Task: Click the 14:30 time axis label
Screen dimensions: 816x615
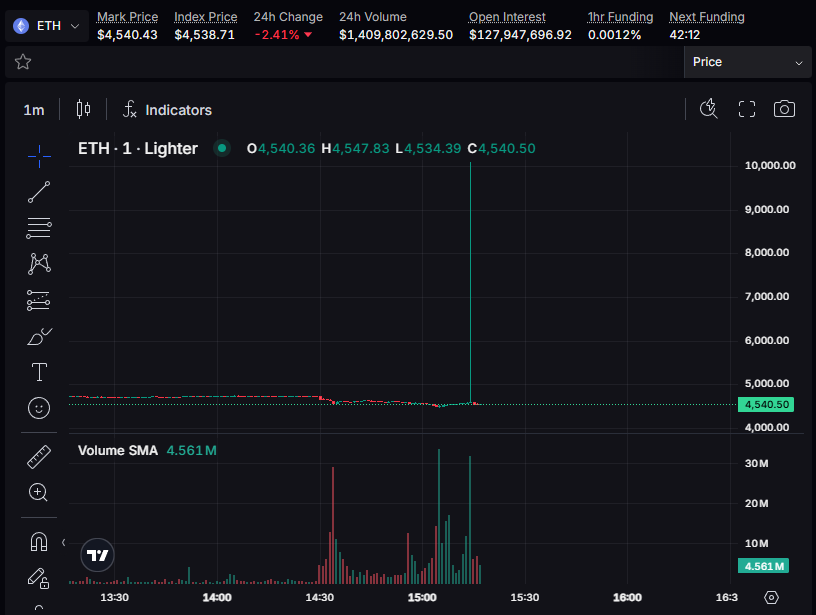Action: point(320,597)
